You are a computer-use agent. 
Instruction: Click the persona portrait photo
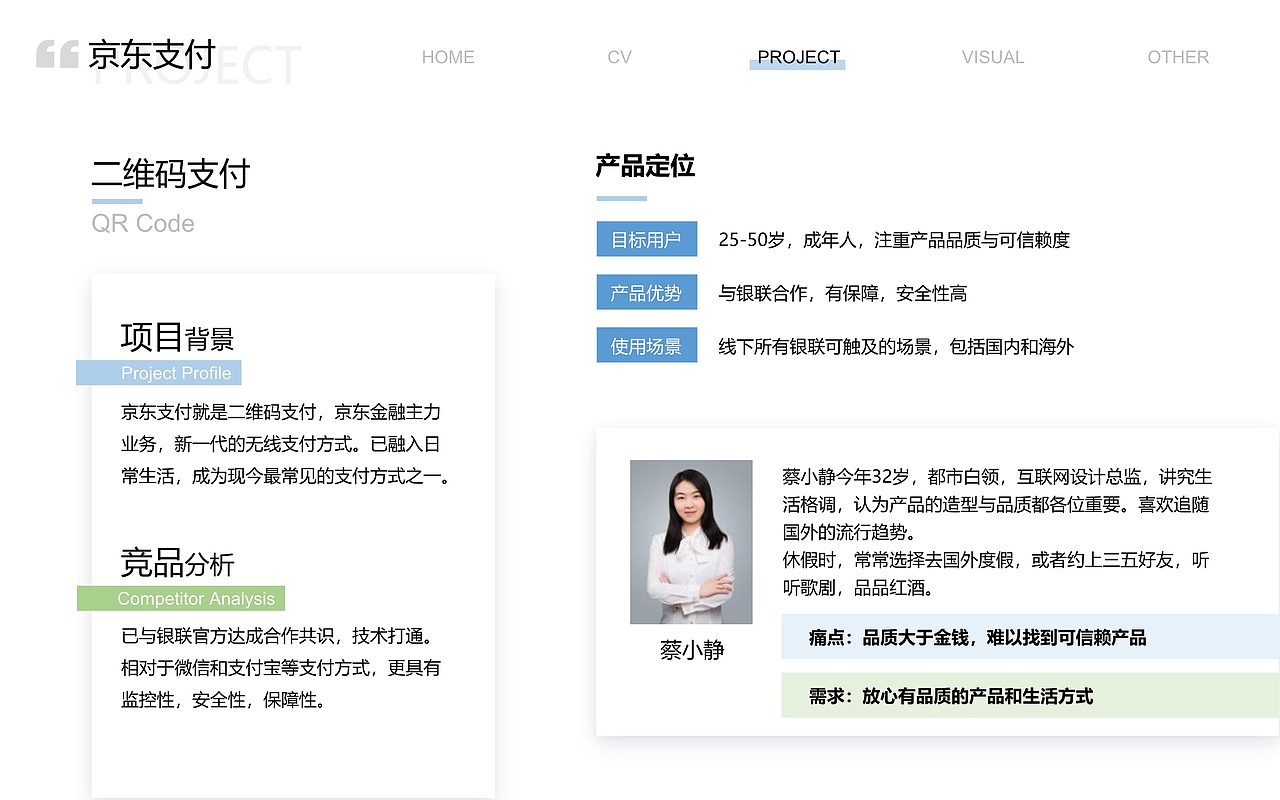click(x=691, y=542)
